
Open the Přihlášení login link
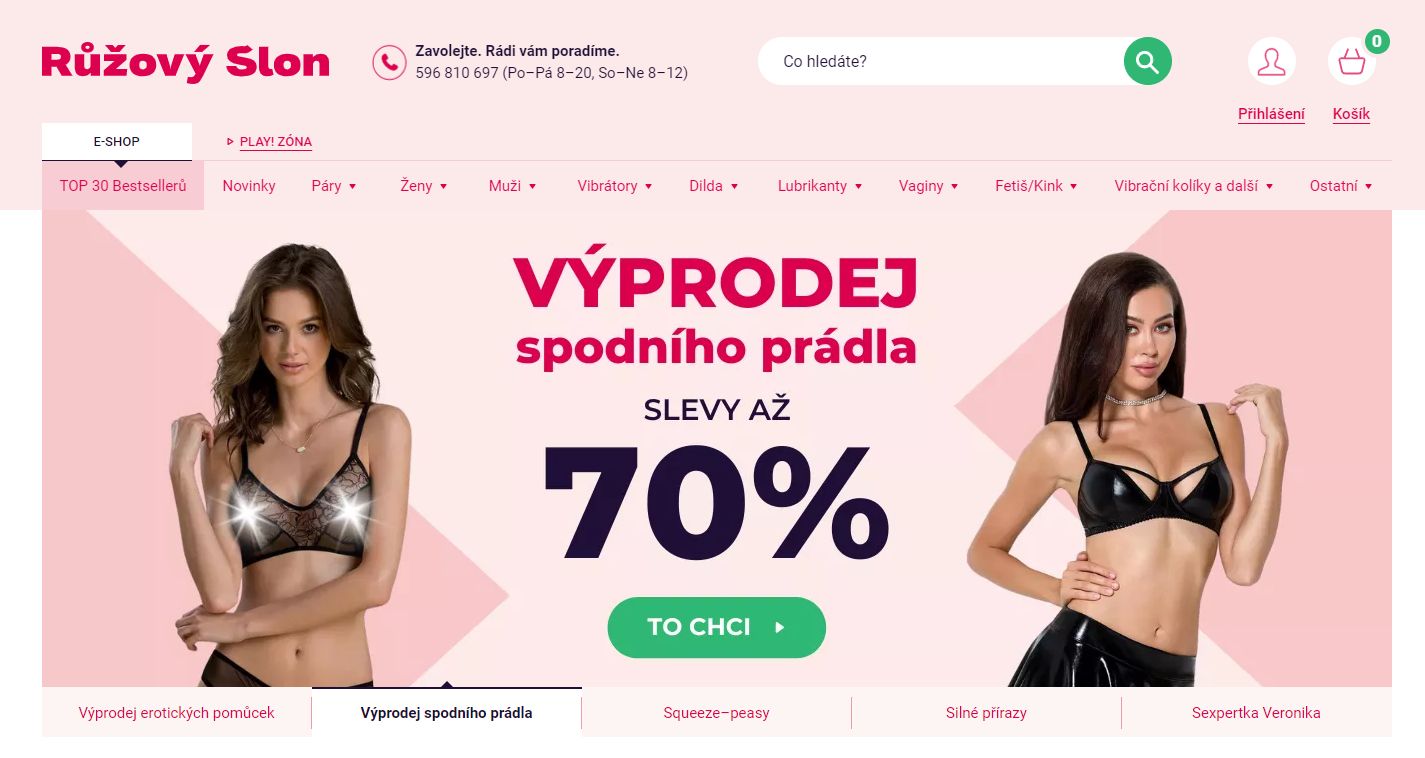1271,114
